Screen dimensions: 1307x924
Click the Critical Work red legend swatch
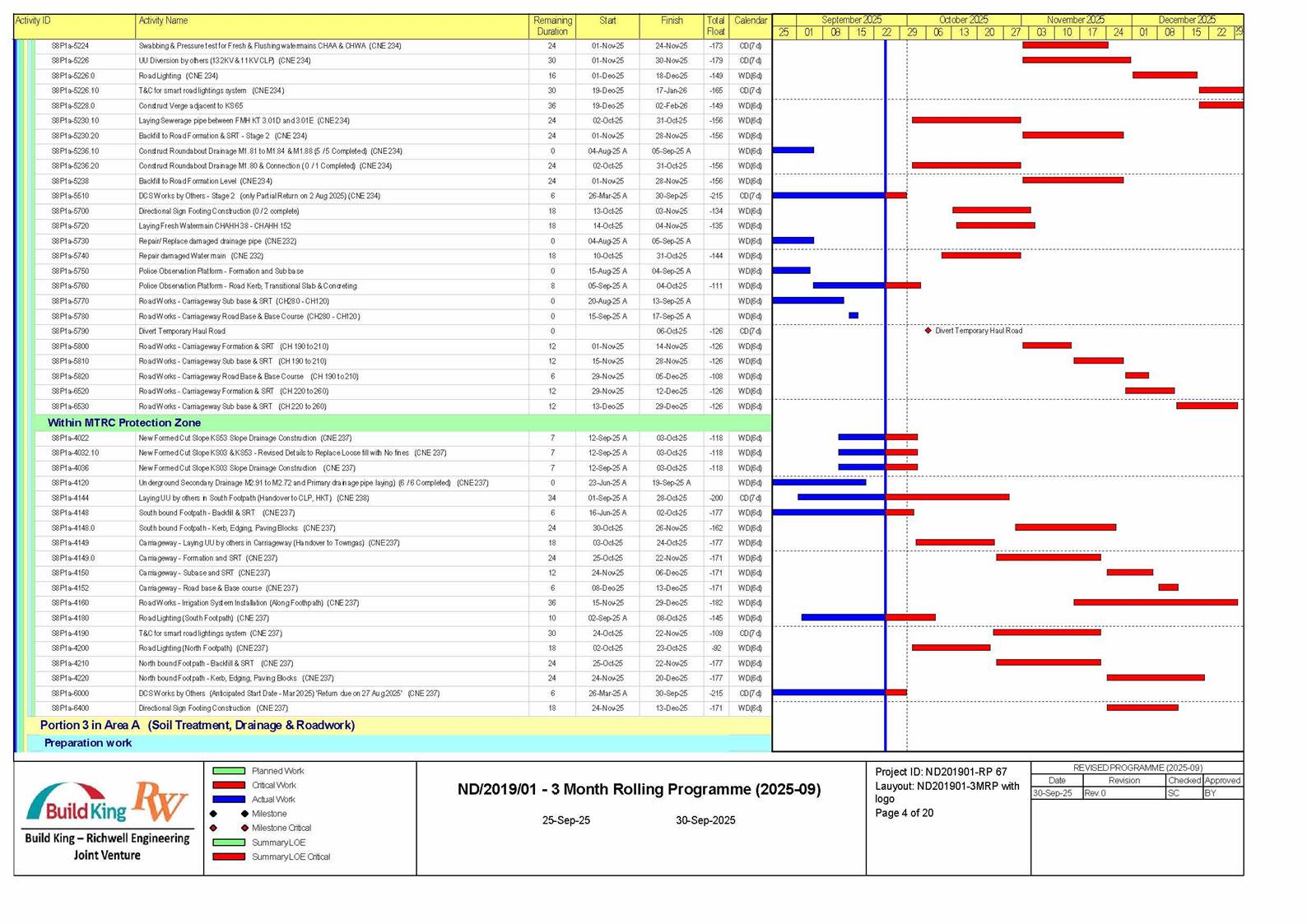coord(229,786)
